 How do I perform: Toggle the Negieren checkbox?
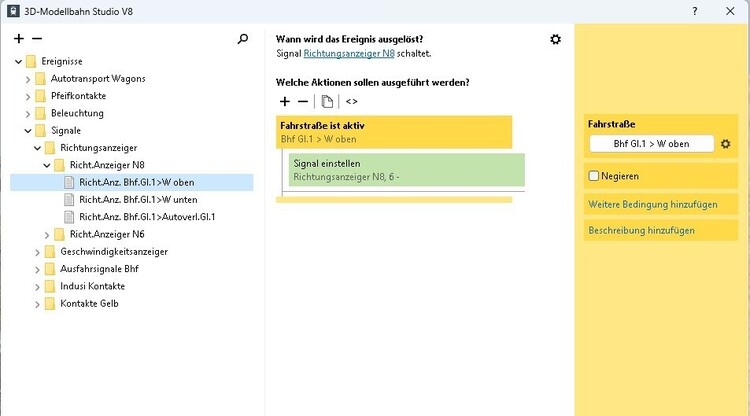pos(594,176)
